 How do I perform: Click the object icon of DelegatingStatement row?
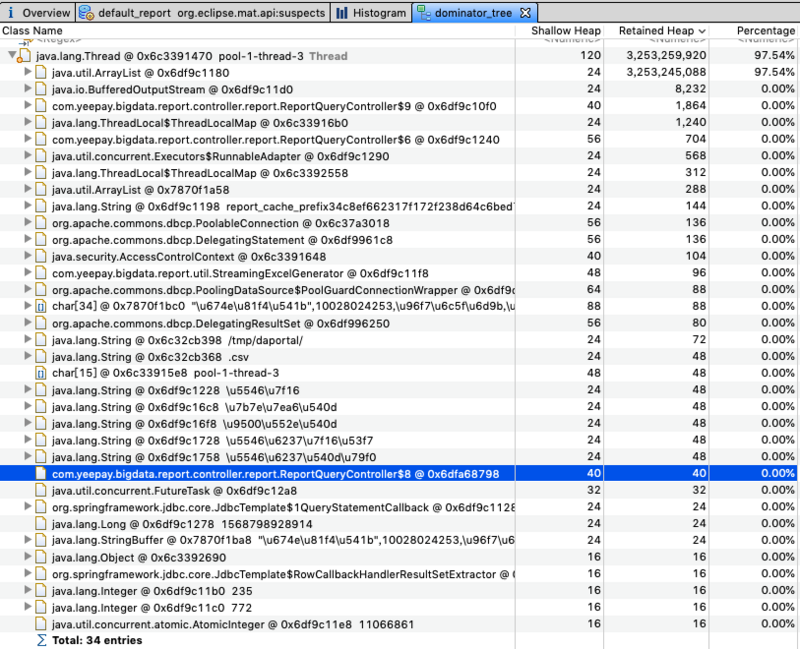[41, 240]
